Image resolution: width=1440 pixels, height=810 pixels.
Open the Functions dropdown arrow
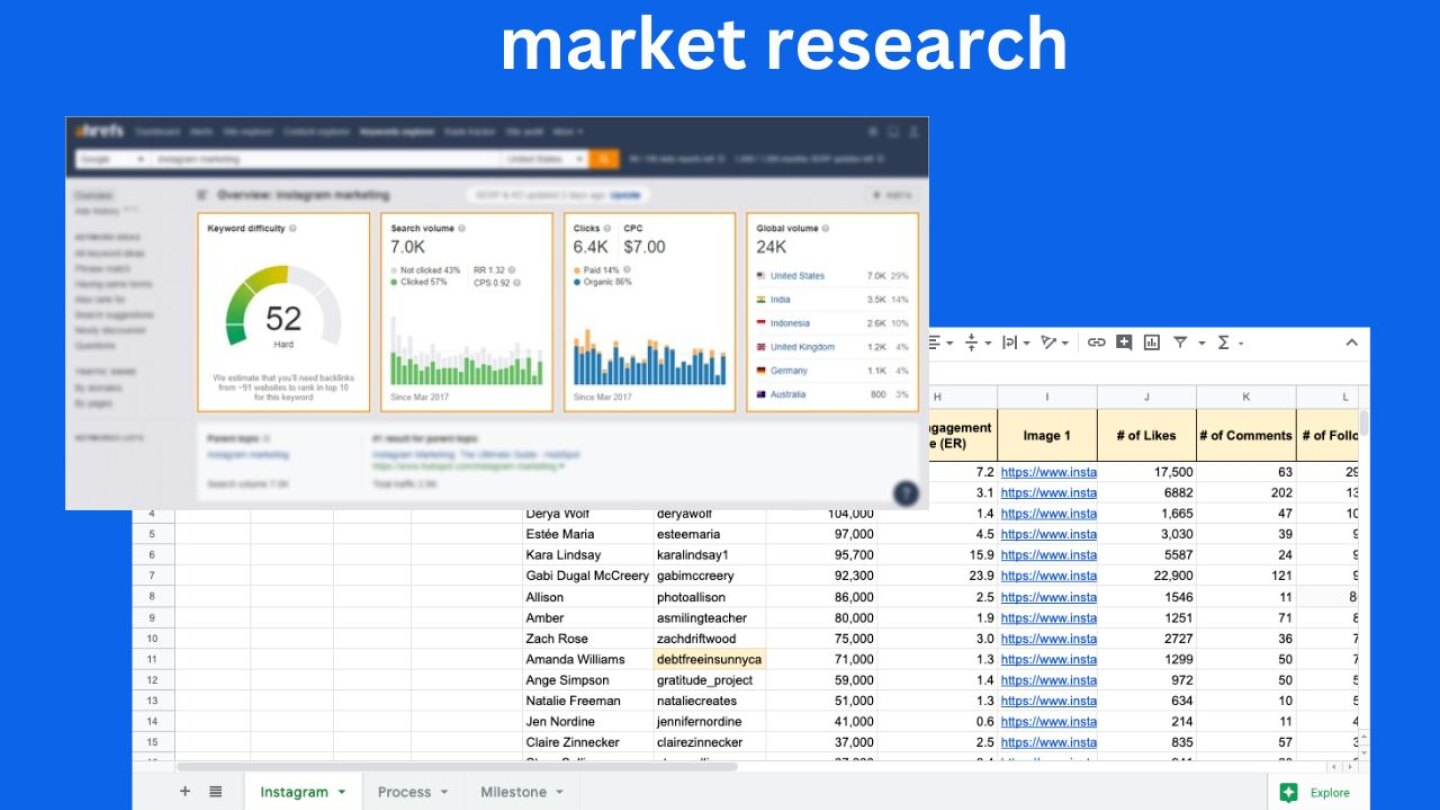[1241, 343]
